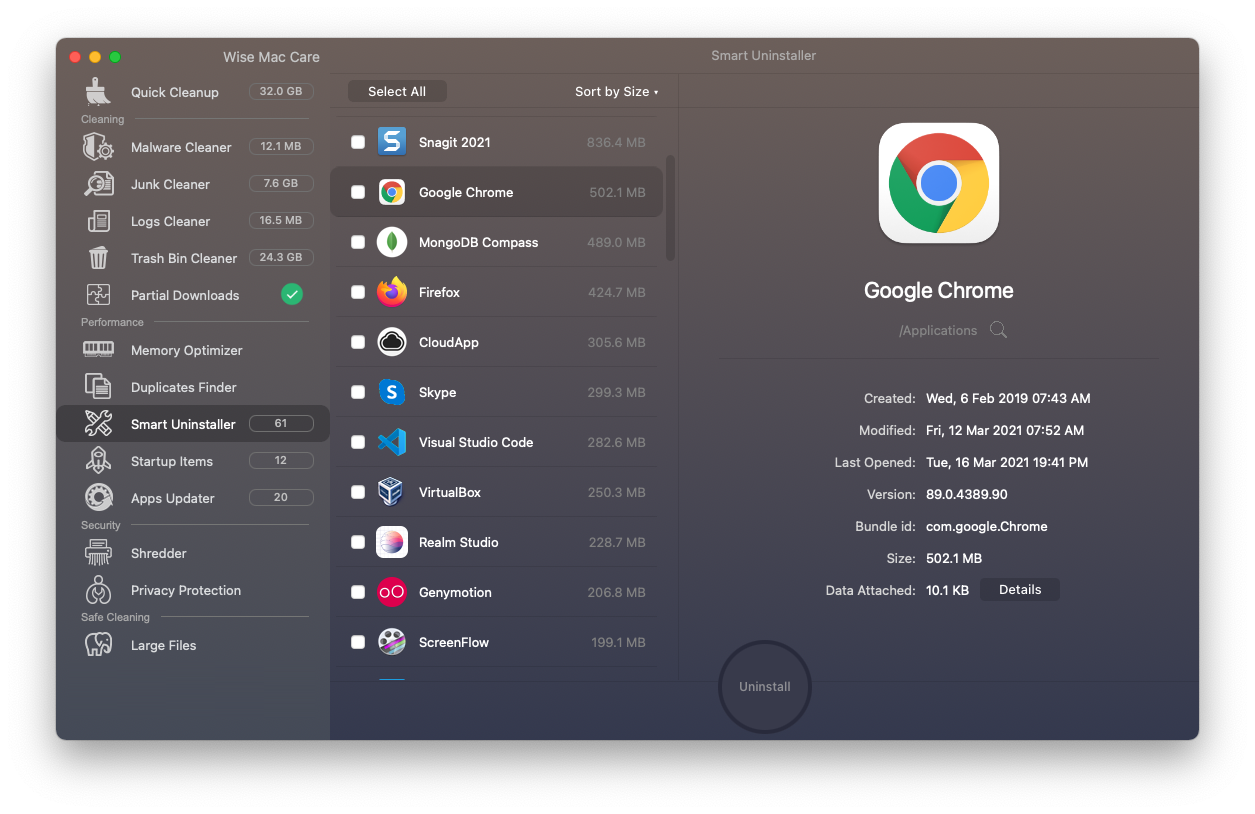Reveal Chrome in Finder with magnifier icon

[x=998, y=330]
